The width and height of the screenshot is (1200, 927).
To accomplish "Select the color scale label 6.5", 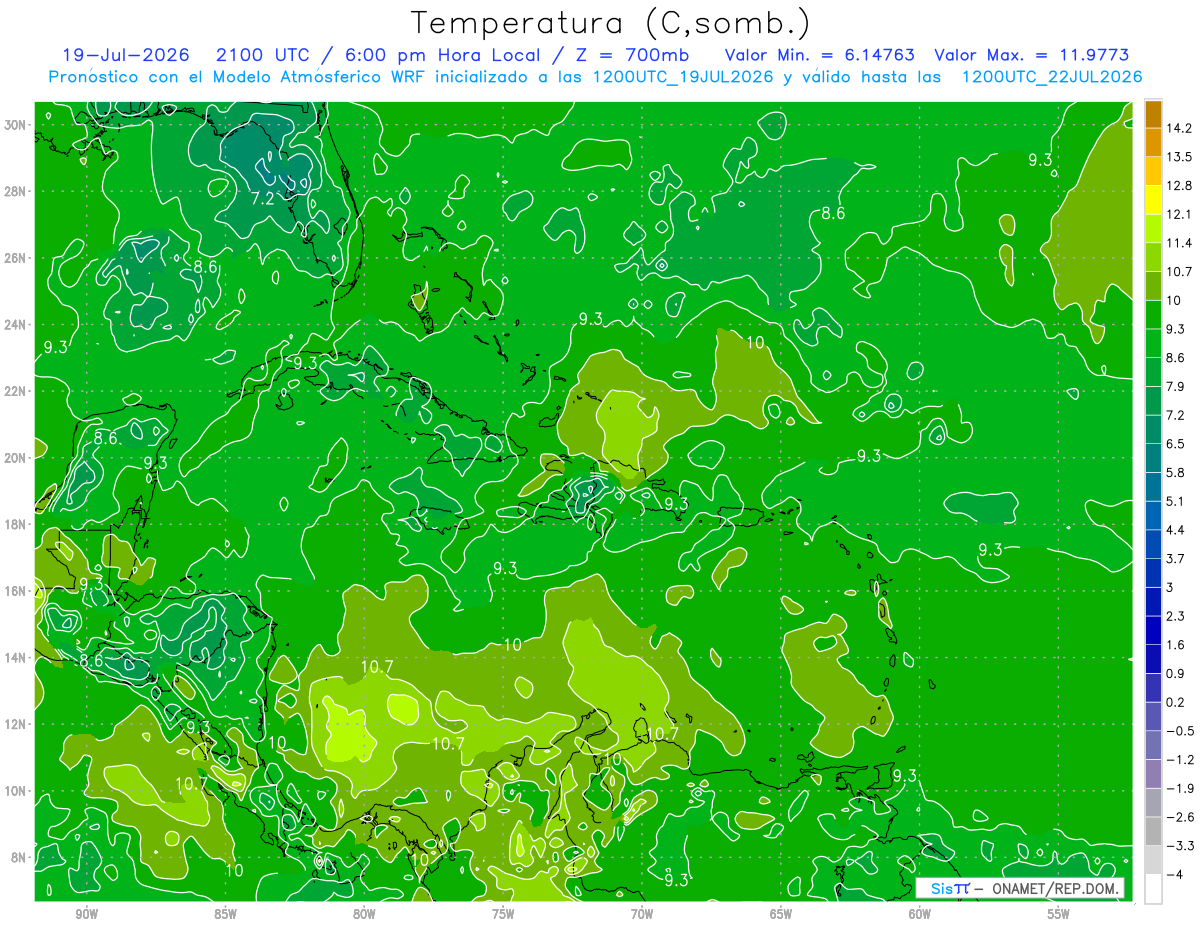I will [1176, 444].
